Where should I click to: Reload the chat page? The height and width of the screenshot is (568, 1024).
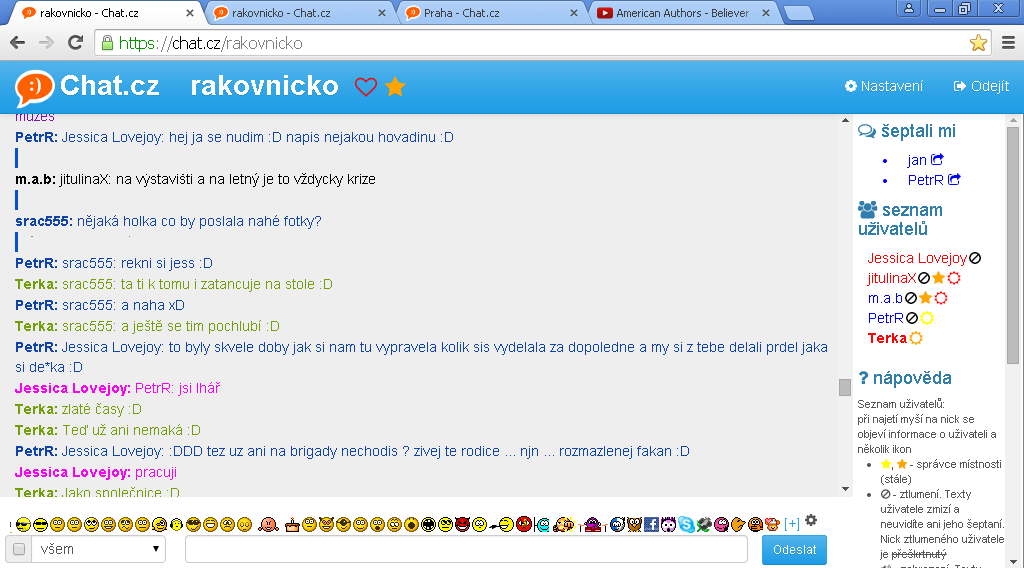coord(76,43)
